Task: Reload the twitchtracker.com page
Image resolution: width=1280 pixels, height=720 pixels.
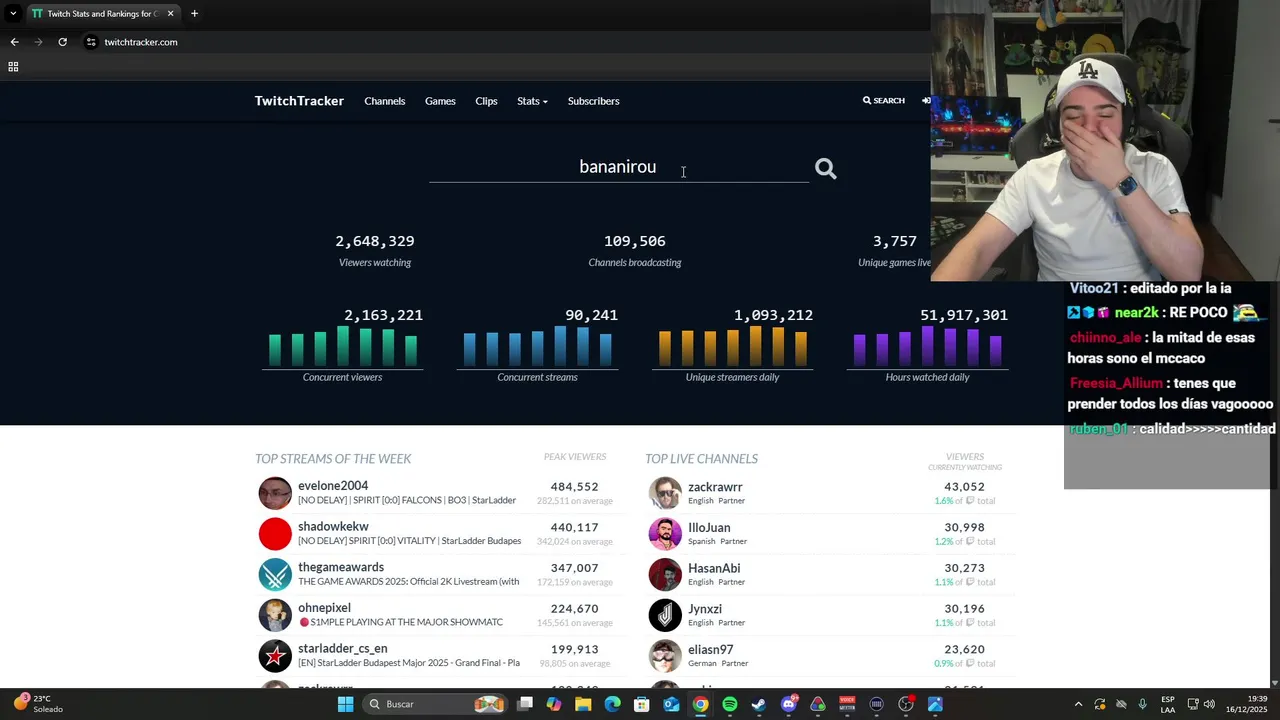Action: (x=62, y=42)
